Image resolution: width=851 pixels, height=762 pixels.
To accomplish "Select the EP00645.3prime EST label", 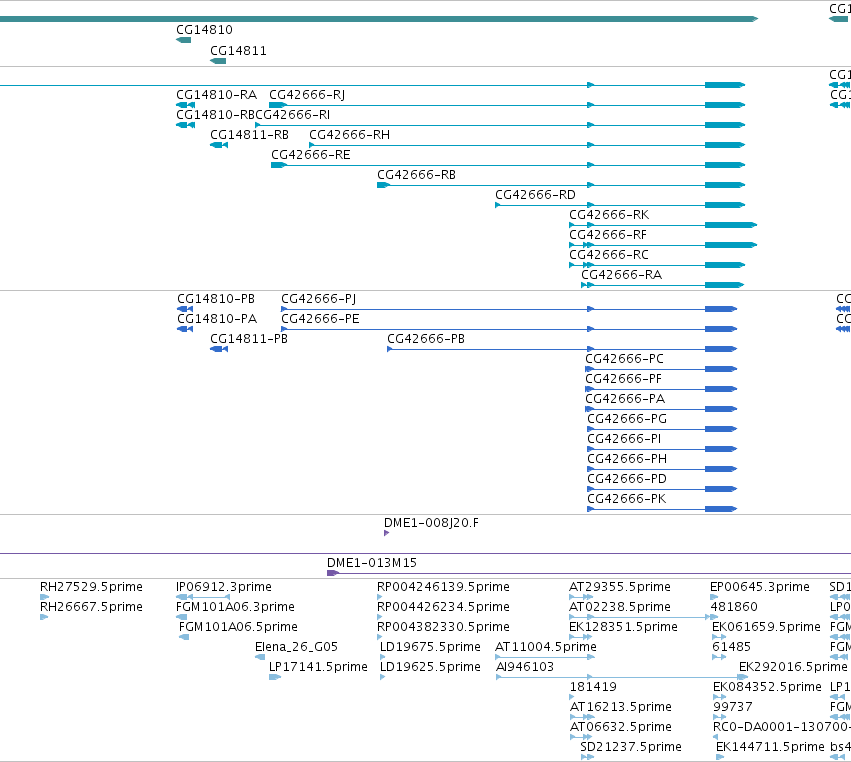I will coord(760,587).
